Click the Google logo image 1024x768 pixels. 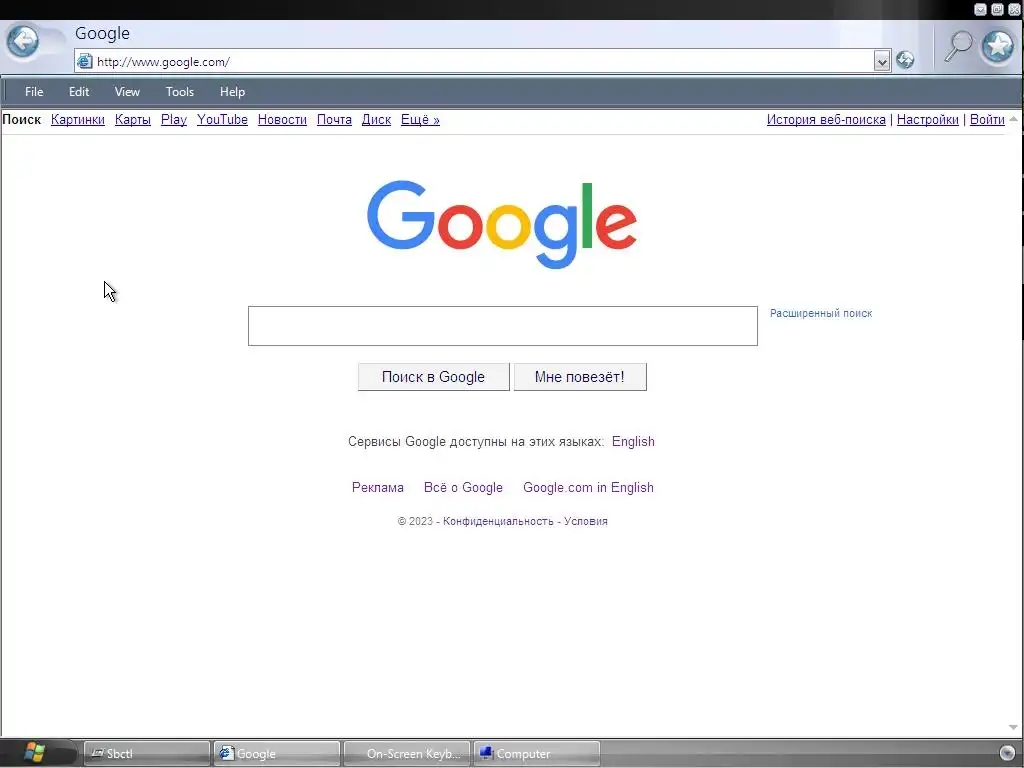point(502,224)
